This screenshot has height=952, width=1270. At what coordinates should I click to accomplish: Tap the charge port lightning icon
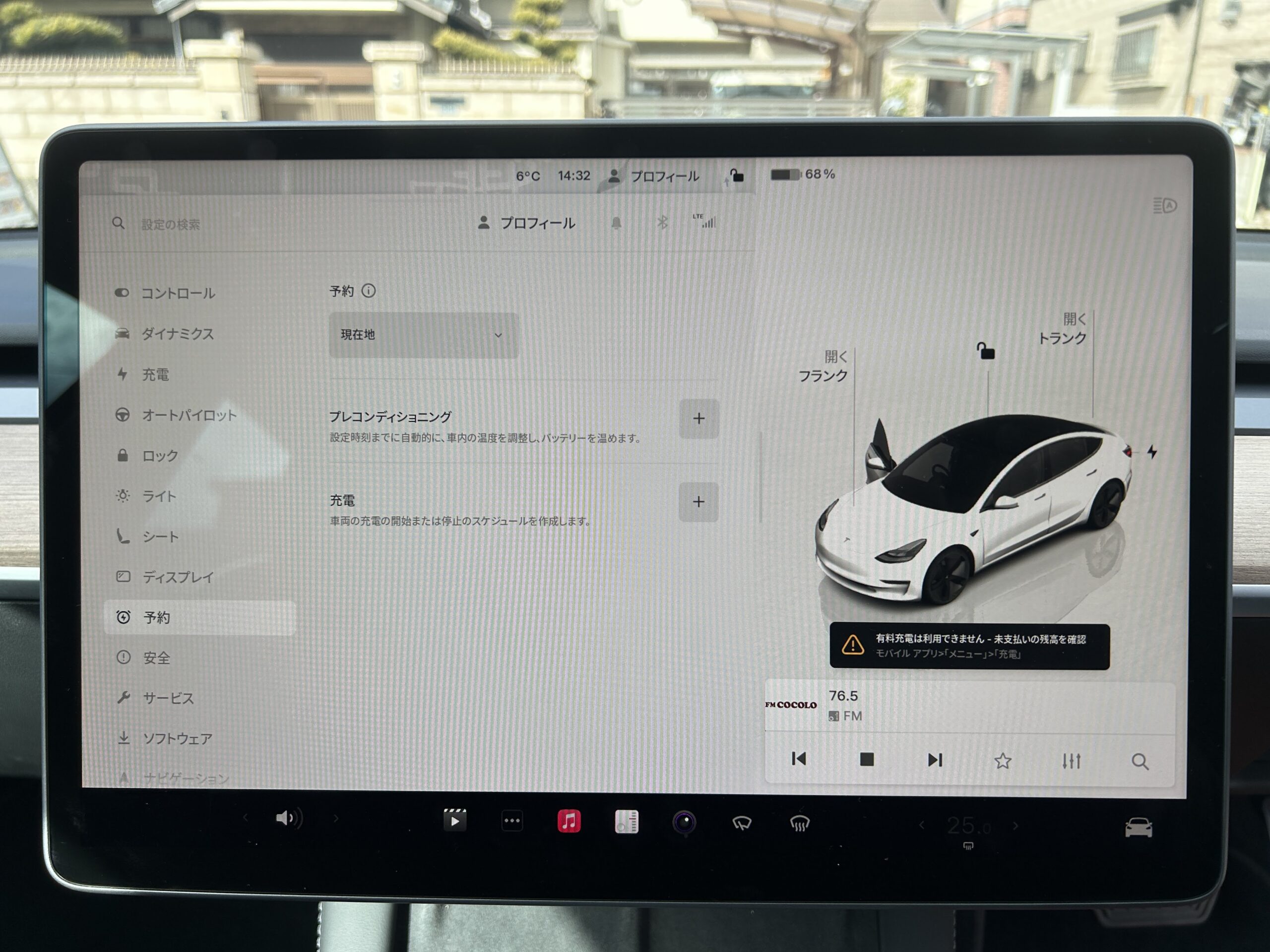(x=1152, y=452)
